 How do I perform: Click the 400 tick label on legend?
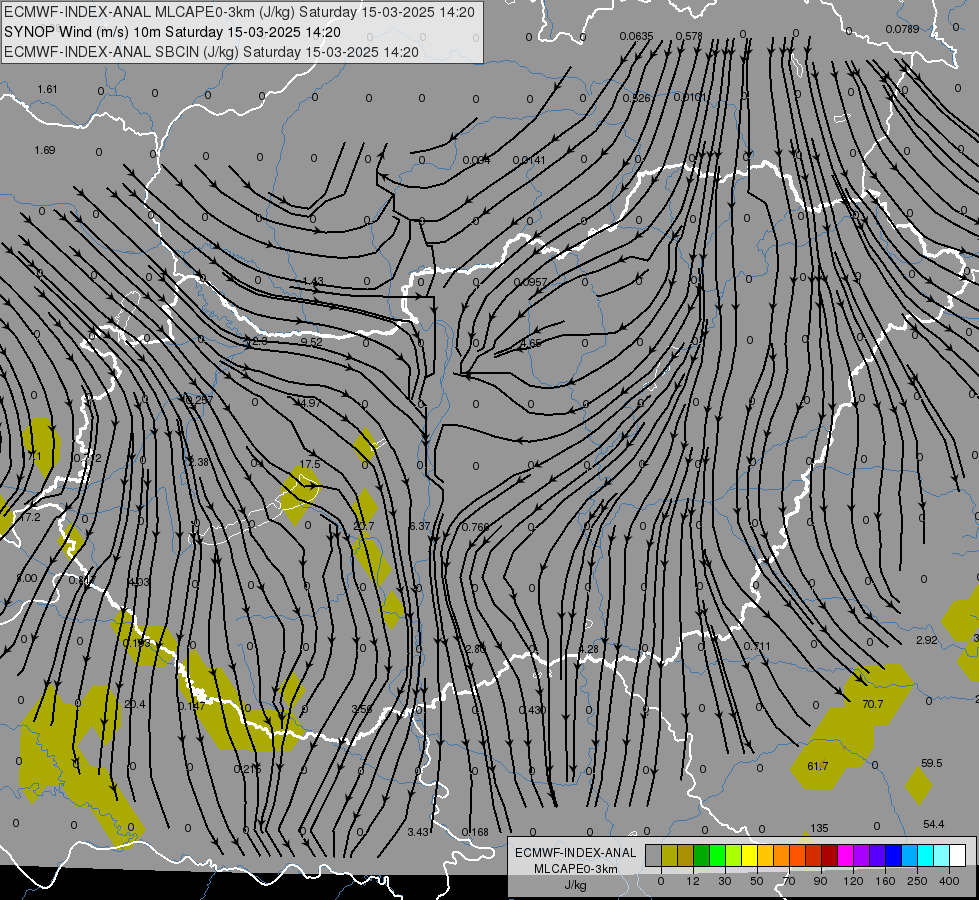click(x=949, y=881)
